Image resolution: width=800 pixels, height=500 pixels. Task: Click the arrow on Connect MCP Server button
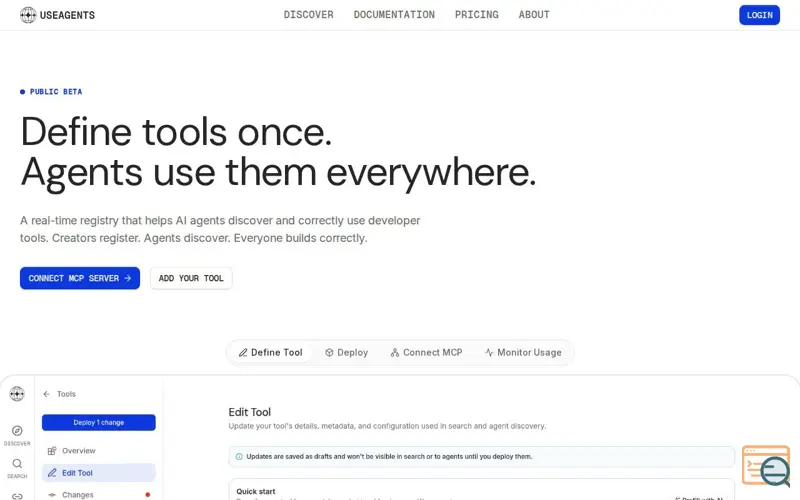click(x=128, y=278)
